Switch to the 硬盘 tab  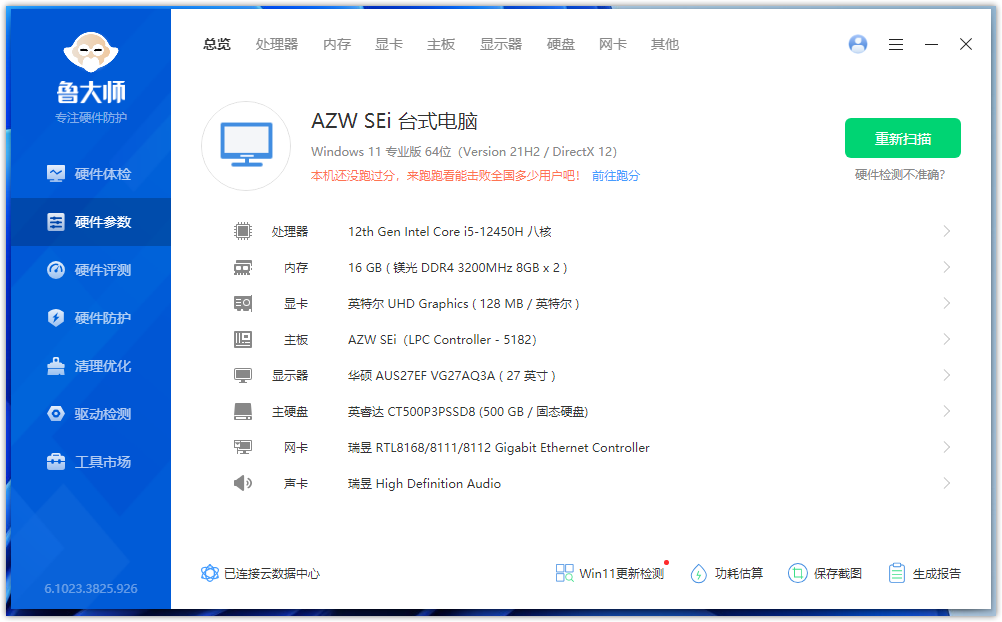click(x=561, y=44)
